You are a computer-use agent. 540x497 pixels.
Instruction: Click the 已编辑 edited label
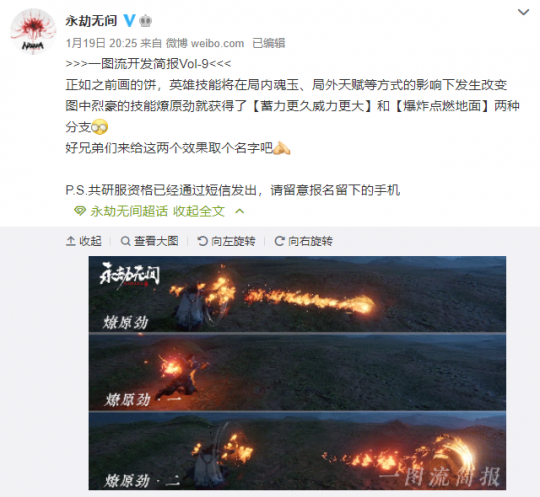269,43
